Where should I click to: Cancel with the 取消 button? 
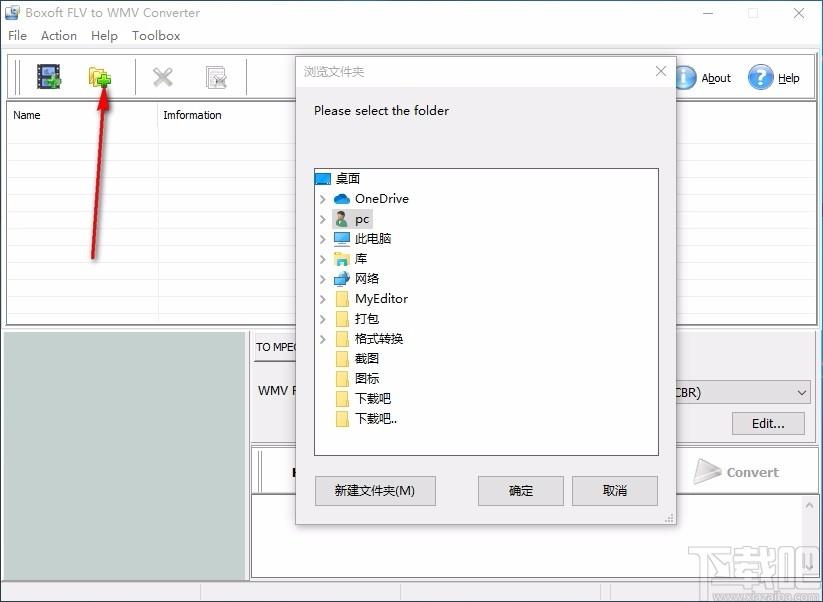pyautogui.click(x=615, y=491)
